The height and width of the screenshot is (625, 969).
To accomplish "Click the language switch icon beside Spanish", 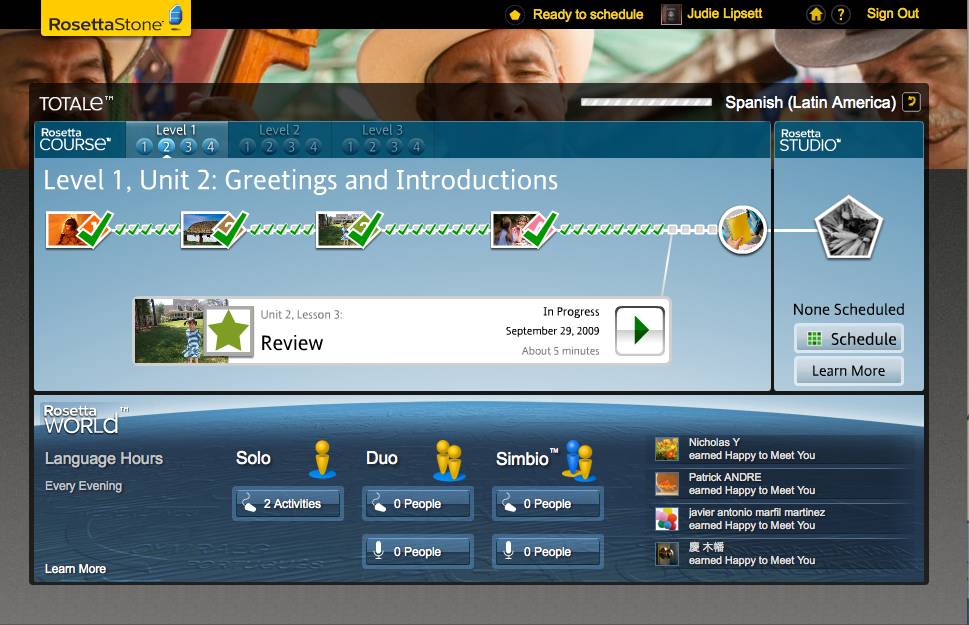I will 912,102.
